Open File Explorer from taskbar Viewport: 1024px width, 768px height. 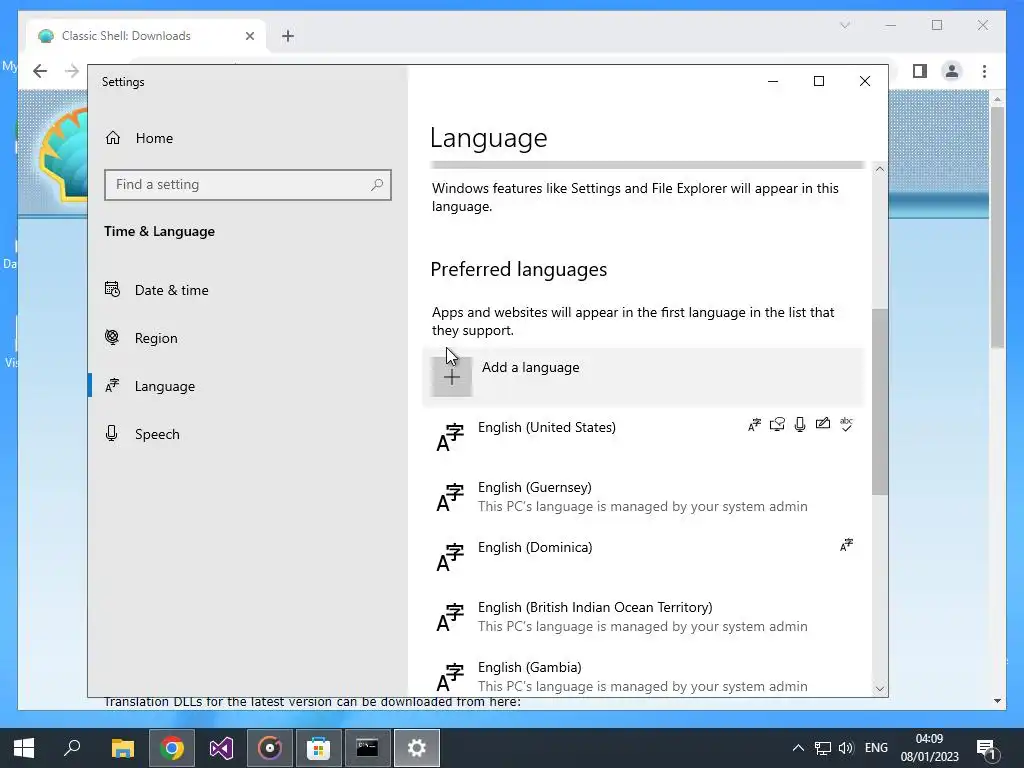[x=122, y=748]
